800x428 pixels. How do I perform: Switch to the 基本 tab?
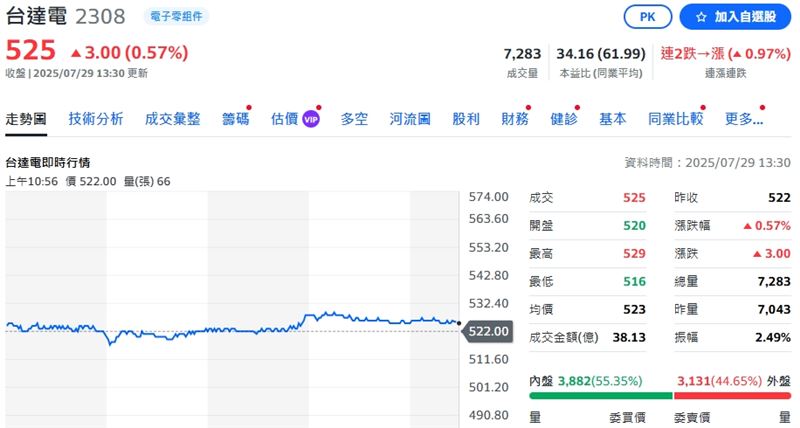tap(613, 119)
